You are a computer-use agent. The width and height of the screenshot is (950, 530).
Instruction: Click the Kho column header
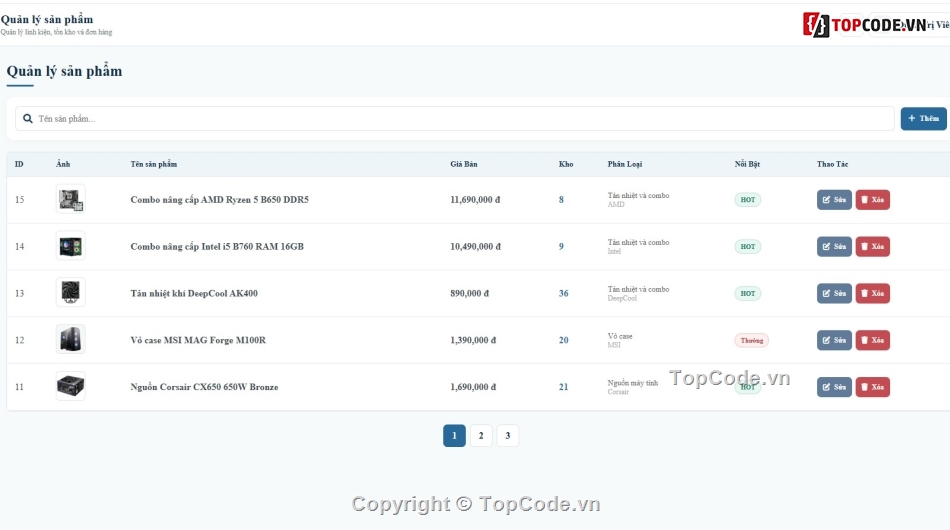pyautogui.click(x=566, y=164)
